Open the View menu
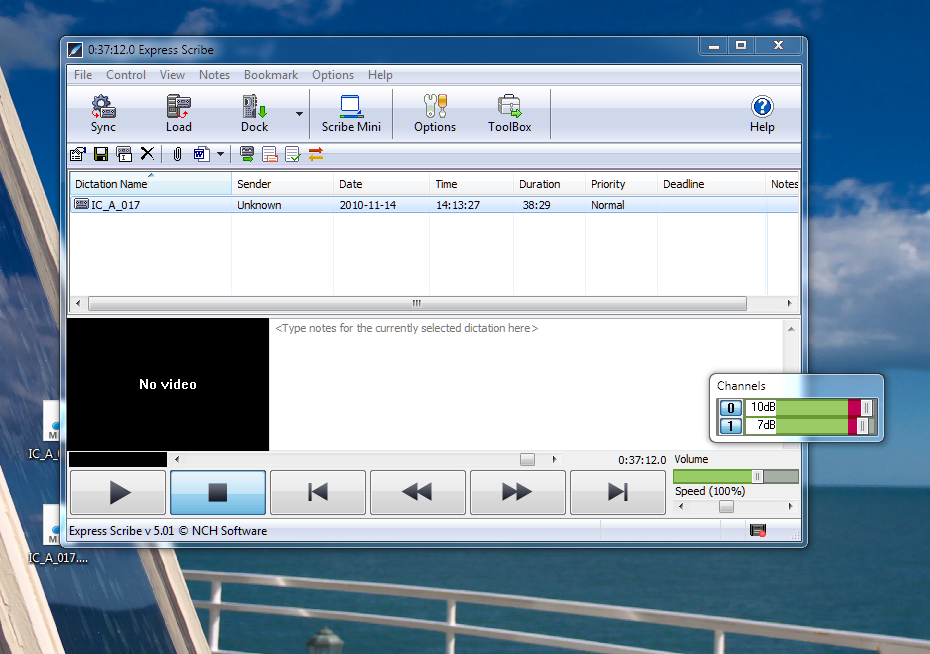930x654 pixels. tap(172, 75)
